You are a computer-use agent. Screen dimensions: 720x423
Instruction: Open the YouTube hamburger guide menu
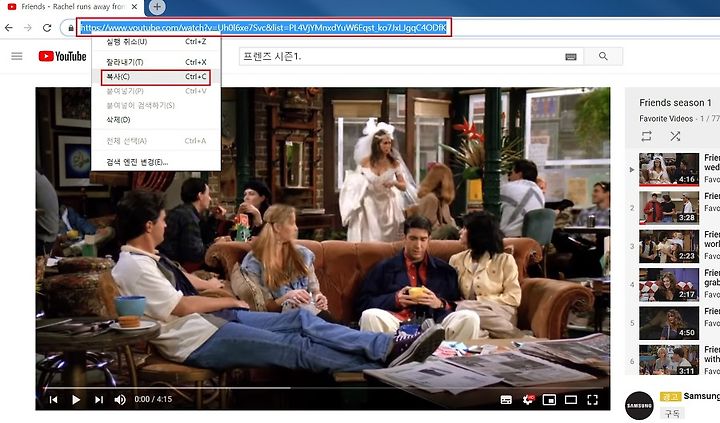click(x=17, y=56)
